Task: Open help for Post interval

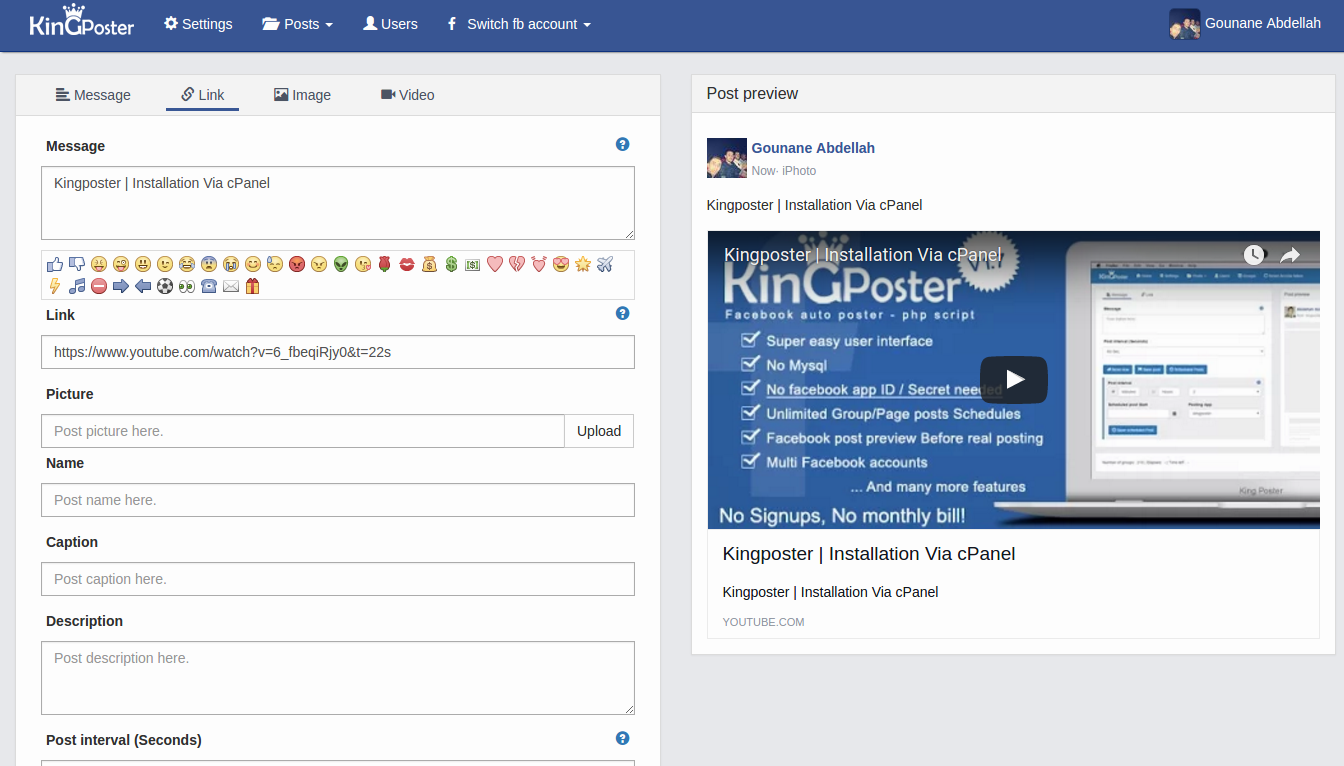Action: pyautogui.click(x=622, y=738)
